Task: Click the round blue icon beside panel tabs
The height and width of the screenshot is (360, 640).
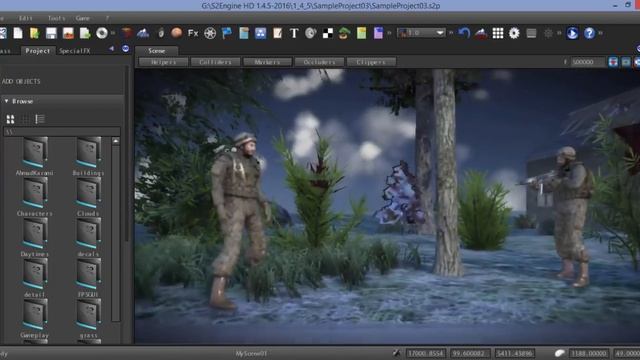Action: pos(125,49)
